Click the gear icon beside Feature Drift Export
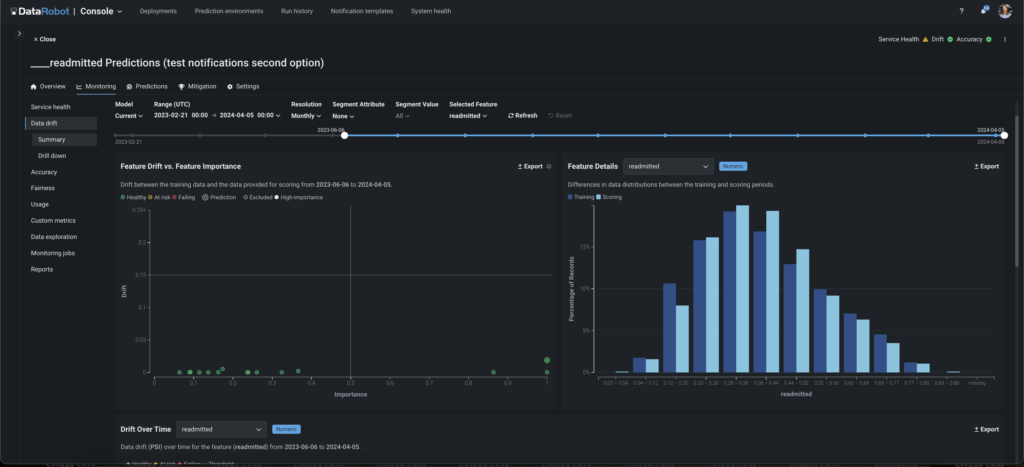 click(x=549, y=166)
